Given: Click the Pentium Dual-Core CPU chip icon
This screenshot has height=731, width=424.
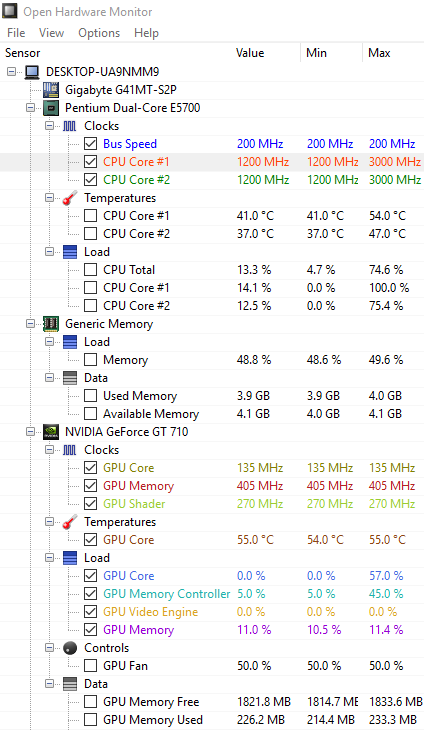Looking at the screenshot, I should coord(51,108).
